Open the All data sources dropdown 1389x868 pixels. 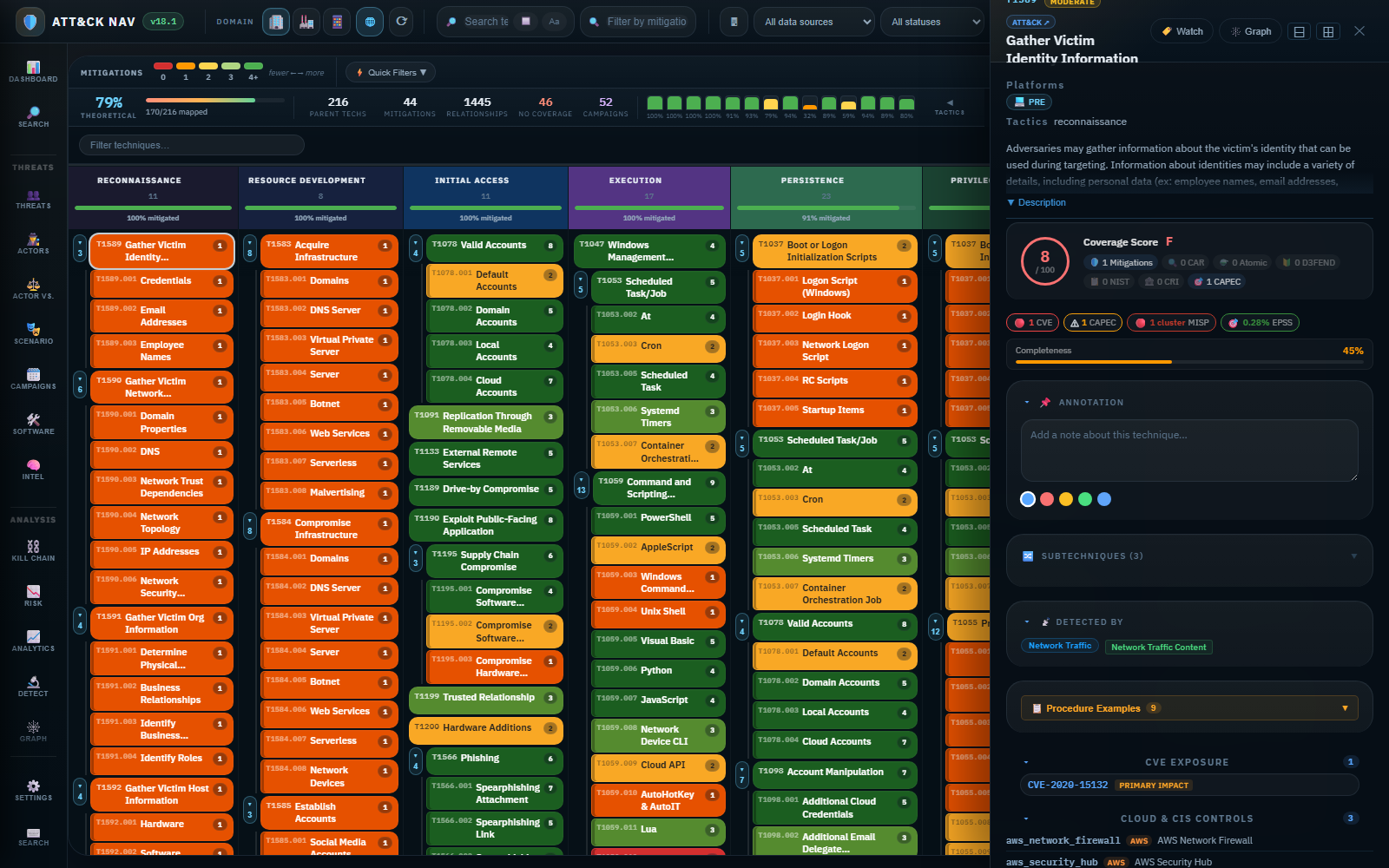coord(813,22)
